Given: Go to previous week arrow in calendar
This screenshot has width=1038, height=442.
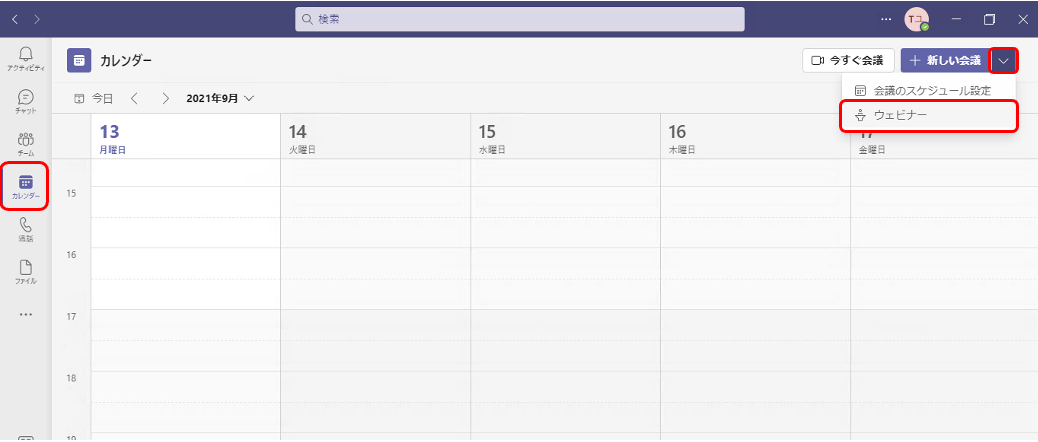Looking at the screenshot, I should 134,99.
